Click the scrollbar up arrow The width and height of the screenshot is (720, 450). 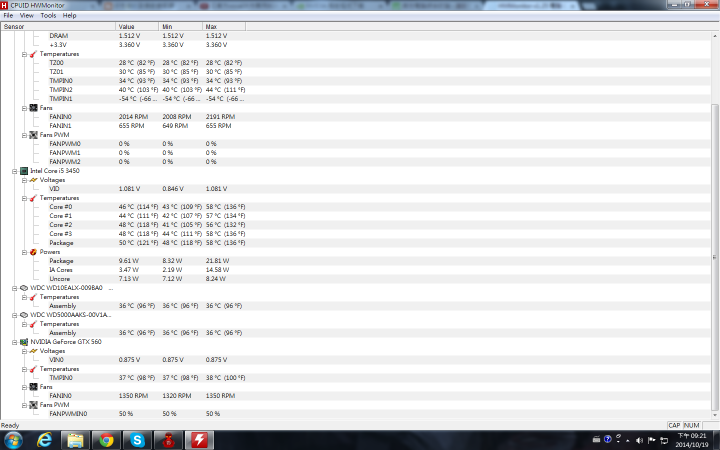point(714,35)
